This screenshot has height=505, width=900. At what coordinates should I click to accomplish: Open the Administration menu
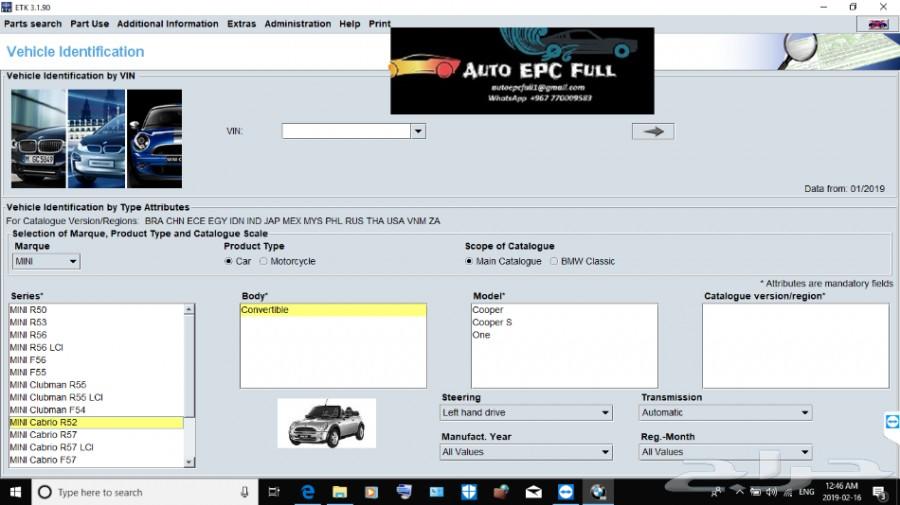[x=297, y=24]
